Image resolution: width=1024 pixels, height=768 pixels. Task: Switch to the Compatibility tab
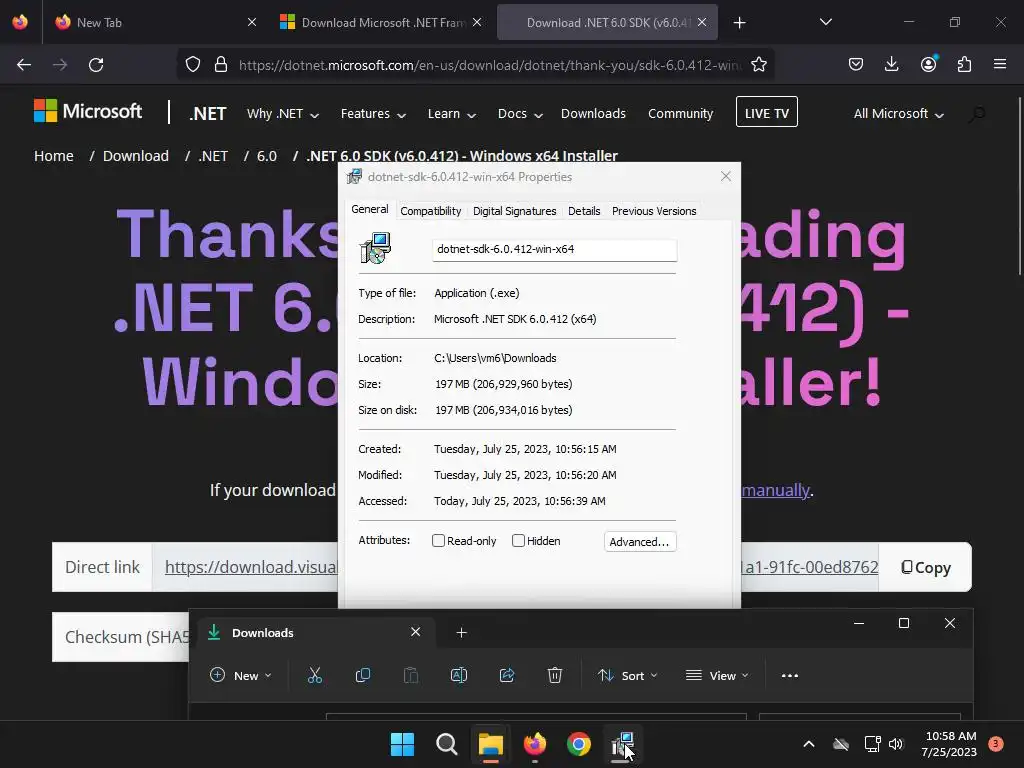(430, 211)
